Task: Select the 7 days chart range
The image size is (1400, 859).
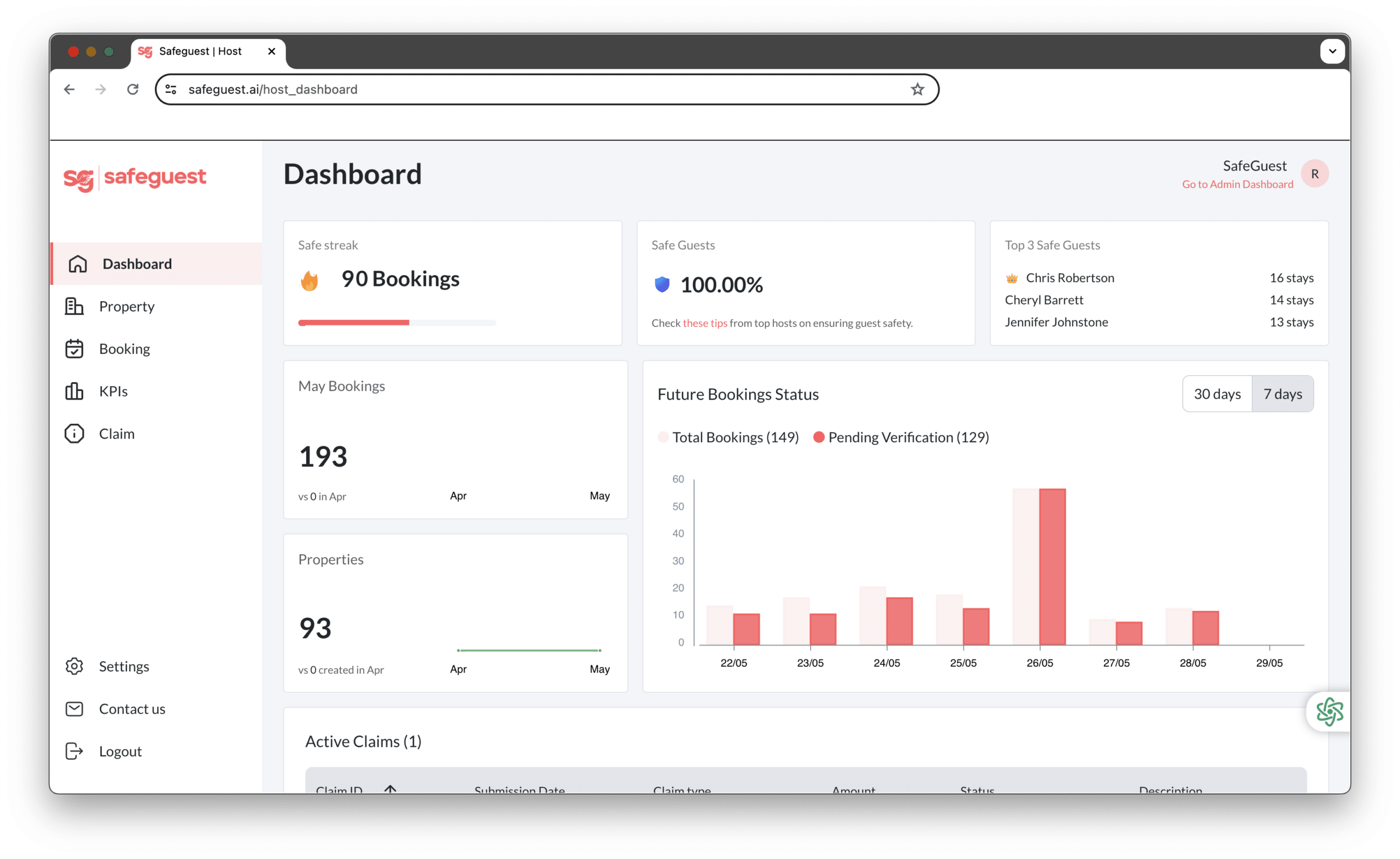Action: pos(1282,394)
